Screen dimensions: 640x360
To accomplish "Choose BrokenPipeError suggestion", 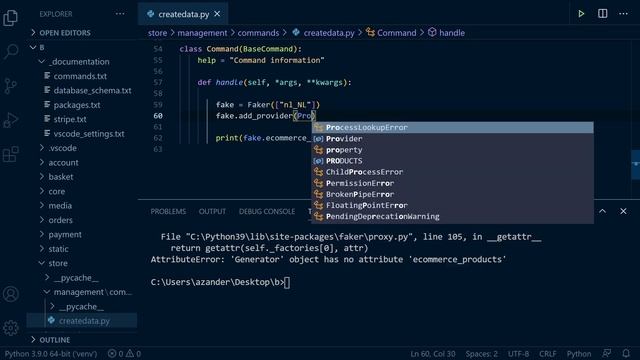I will point(453,194).
